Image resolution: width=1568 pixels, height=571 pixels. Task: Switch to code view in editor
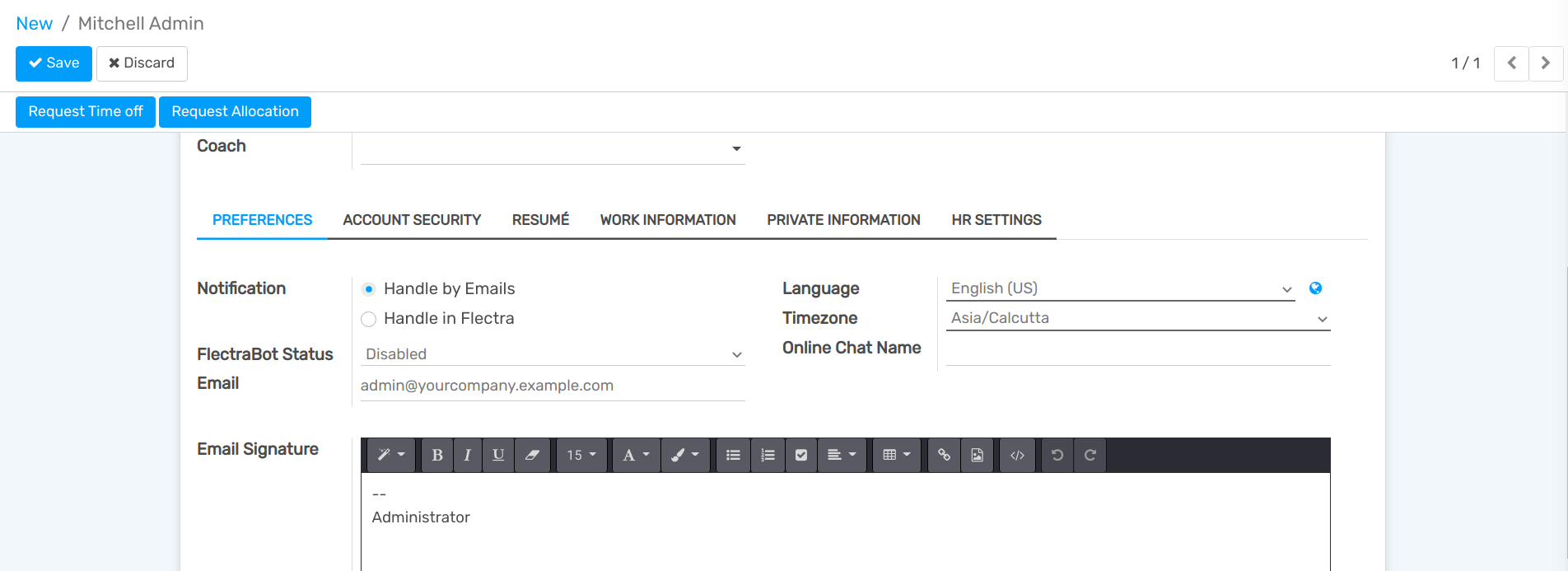point(1018,455)
